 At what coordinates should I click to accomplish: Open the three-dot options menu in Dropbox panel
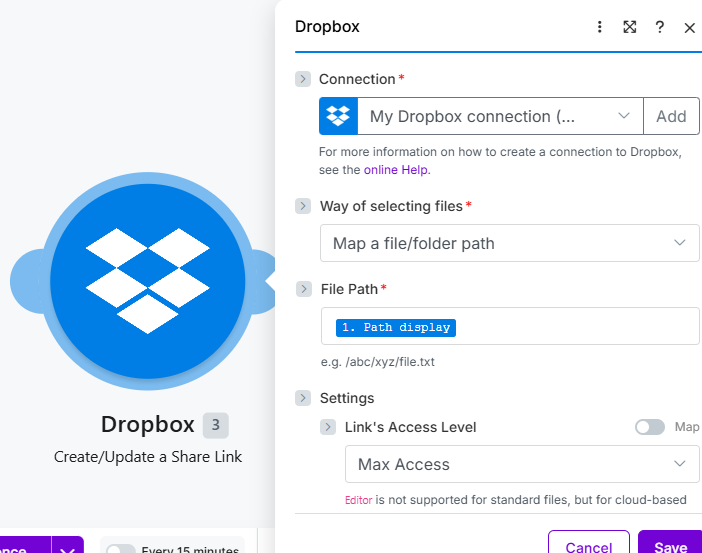pos(599,27)
